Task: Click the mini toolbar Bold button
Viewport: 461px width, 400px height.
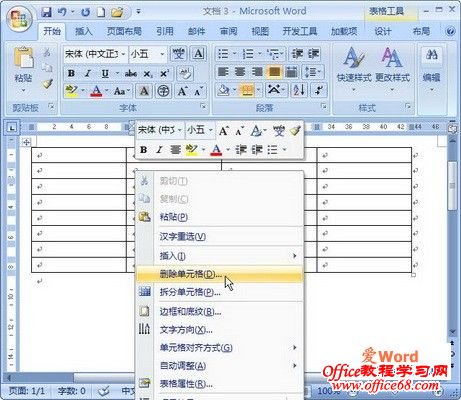Action: (144, 150)
